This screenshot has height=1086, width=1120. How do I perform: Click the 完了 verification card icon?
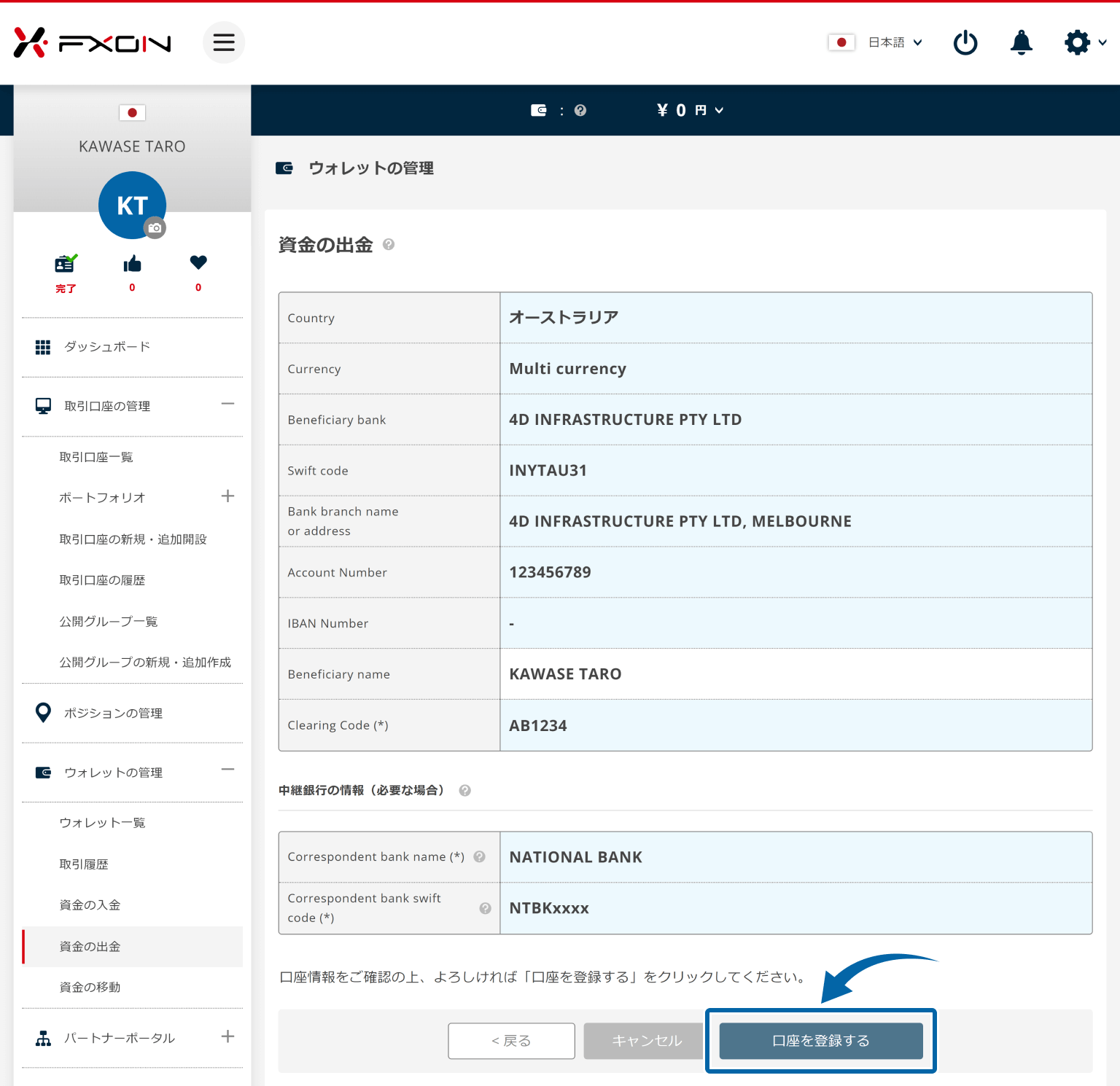point(66,264)
